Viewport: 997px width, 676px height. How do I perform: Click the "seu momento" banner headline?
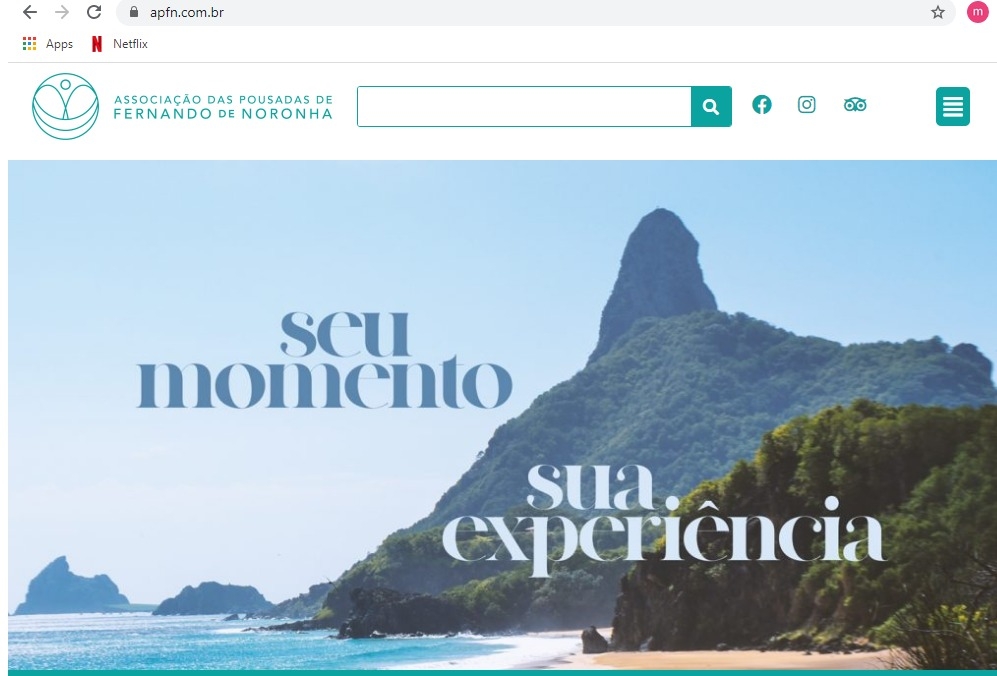pyautogui.click(x=325, y=359)
